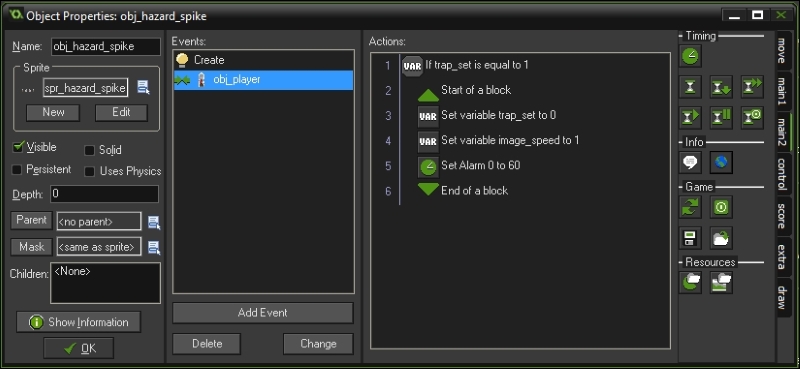Viewport: 800px width, 369px height.
Task: Click the <no parent> field
Action: pyautogui.click(x=99, y=222)
